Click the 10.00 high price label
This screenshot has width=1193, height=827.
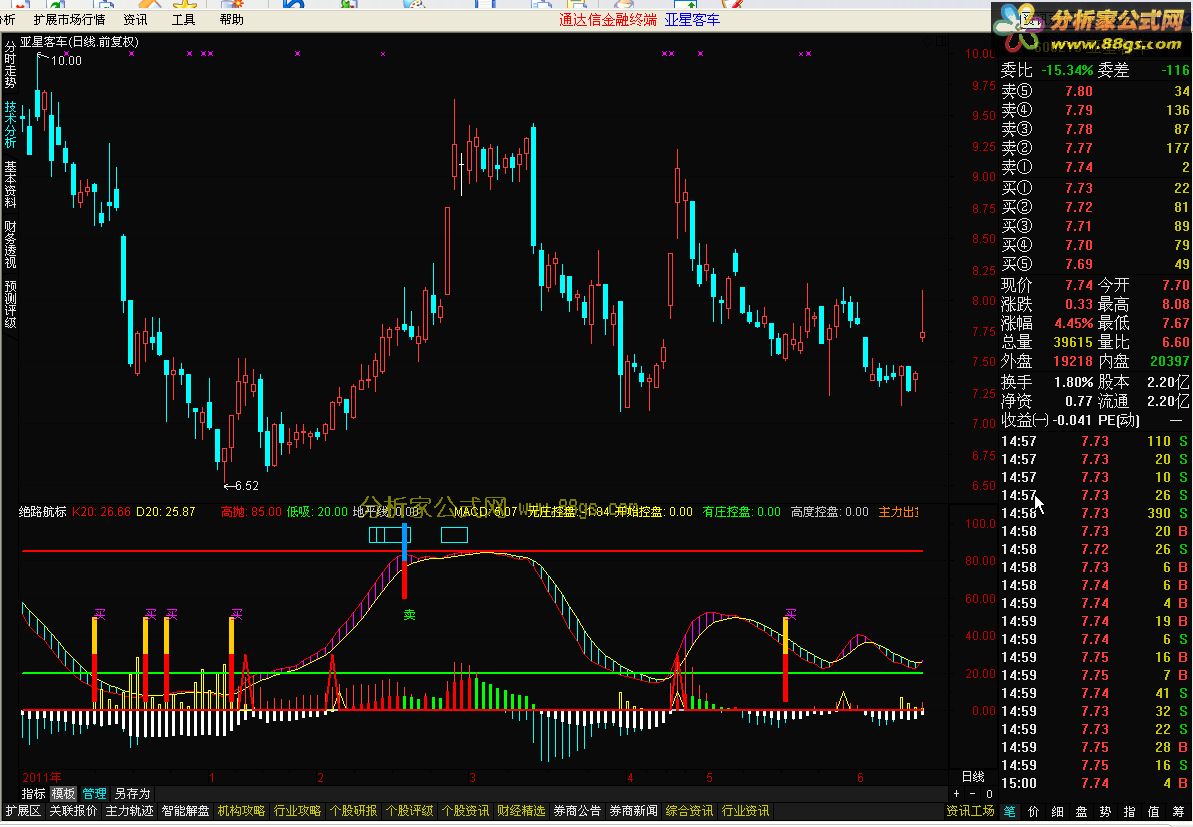[x=66, y=61]
